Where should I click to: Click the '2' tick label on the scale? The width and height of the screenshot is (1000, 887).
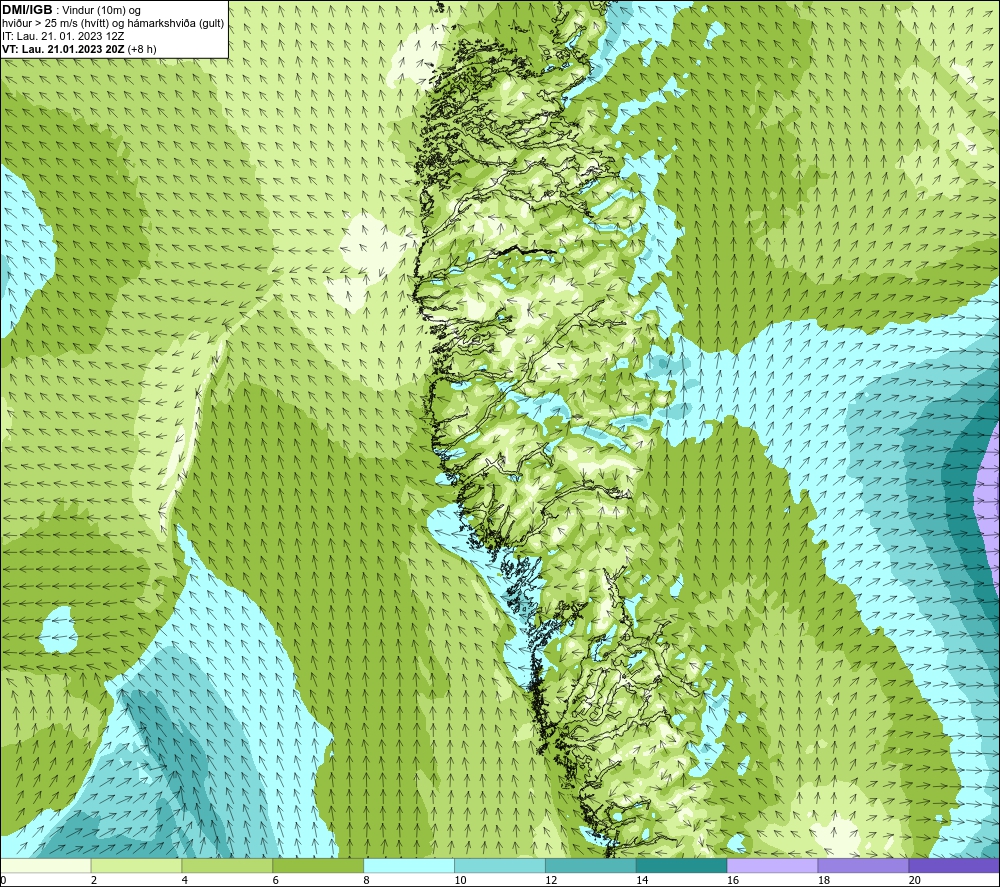point(94,880)
